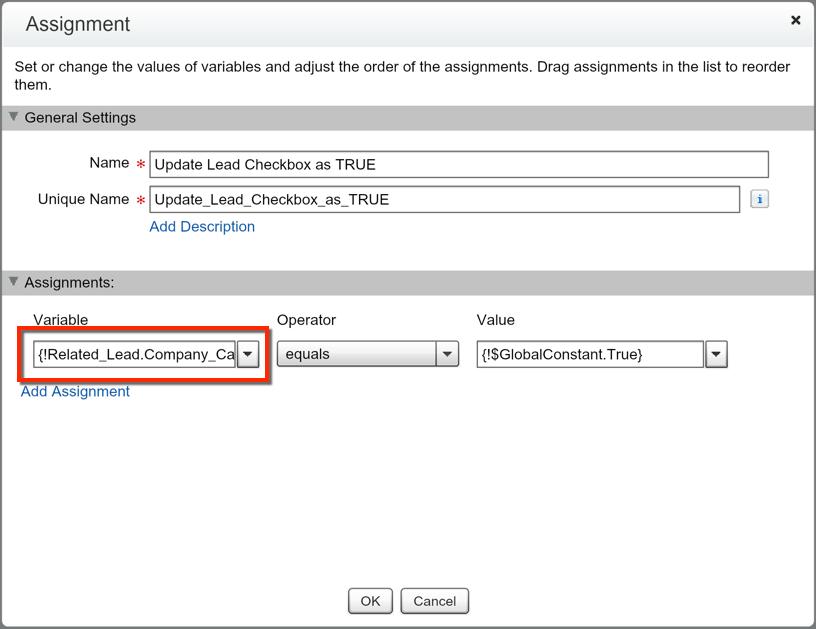
Task: Click the Unique Name info icon
Action: click(759, 199)
